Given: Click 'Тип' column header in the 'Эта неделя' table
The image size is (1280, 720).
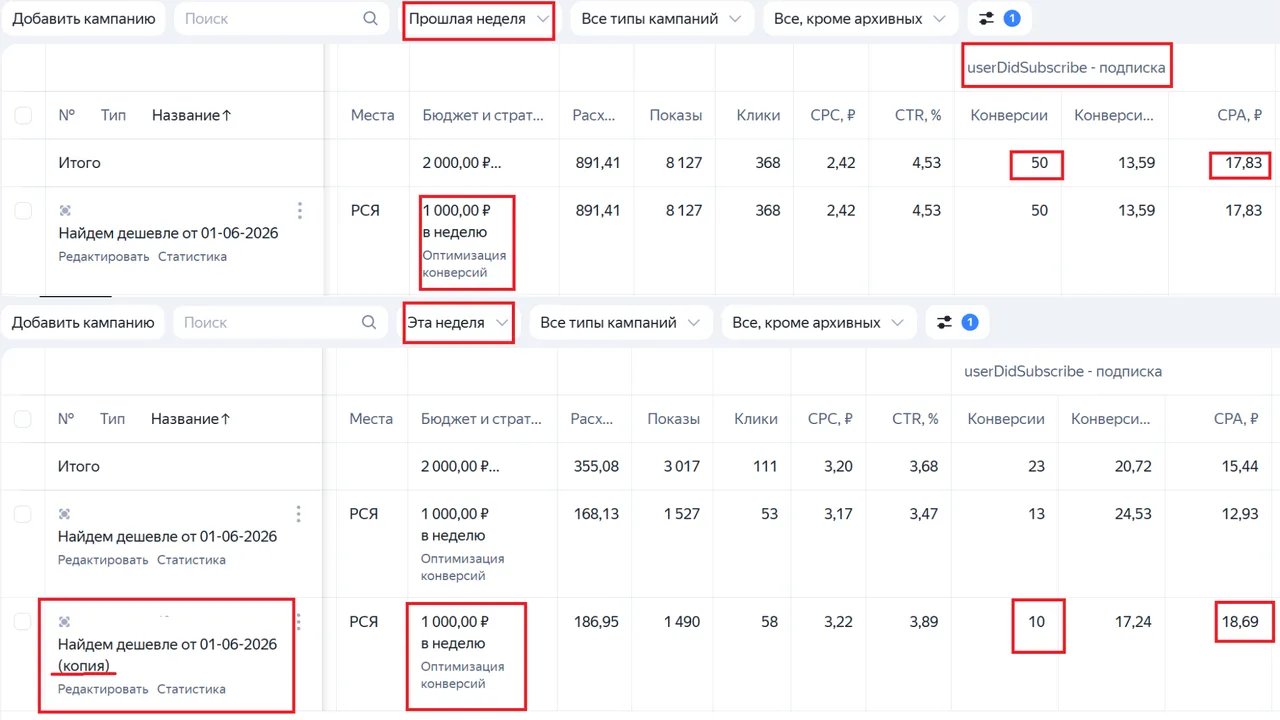Looking at the screenshot, I should tap(112, 419).
